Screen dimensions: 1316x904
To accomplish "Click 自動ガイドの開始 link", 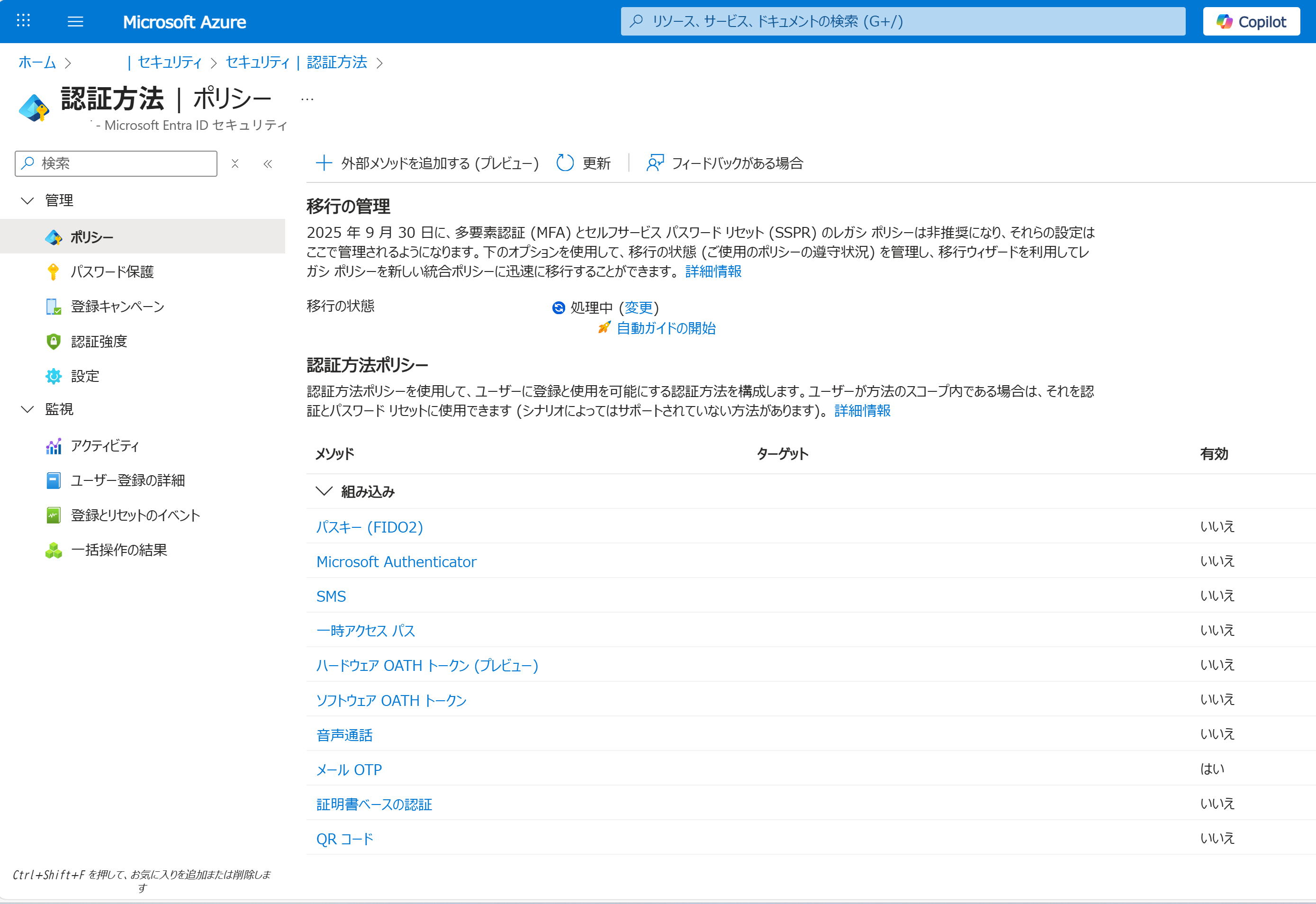I will [666, 328].
